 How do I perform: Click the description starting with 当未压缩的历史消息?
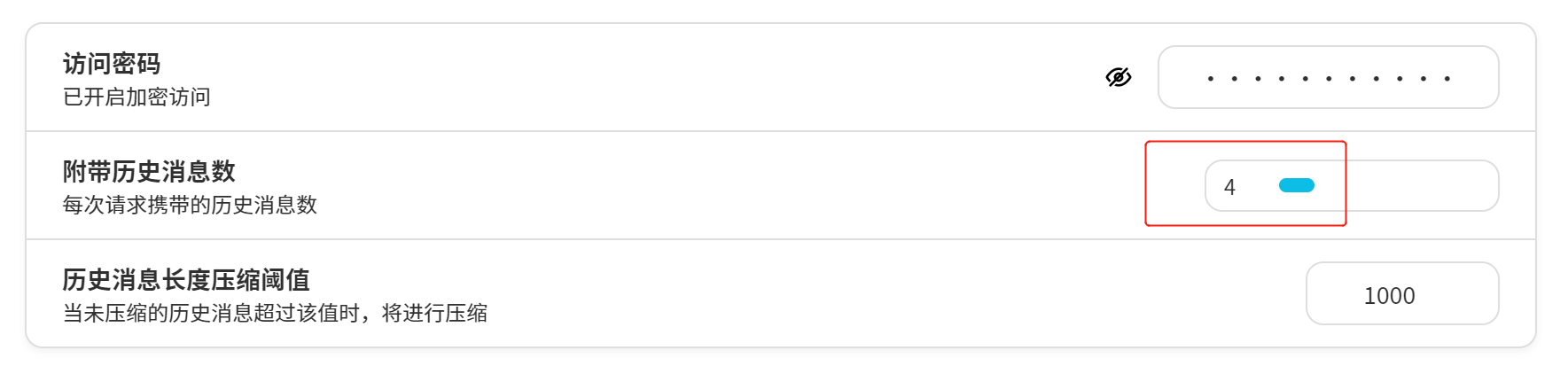click(275, 313)
